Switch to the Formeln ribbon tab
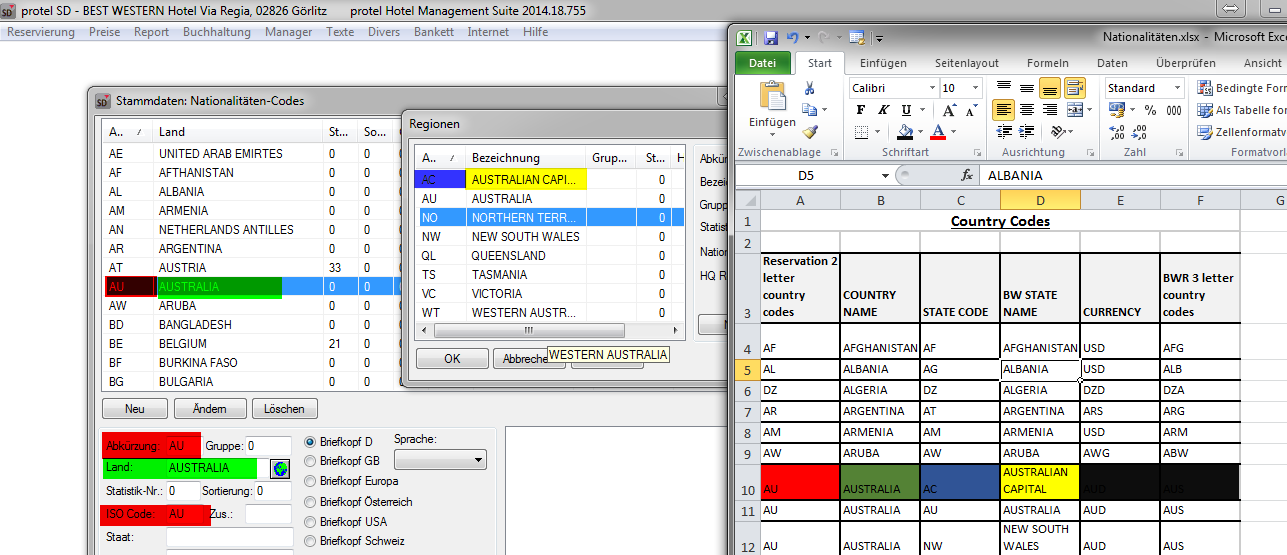 (1047, 63)
